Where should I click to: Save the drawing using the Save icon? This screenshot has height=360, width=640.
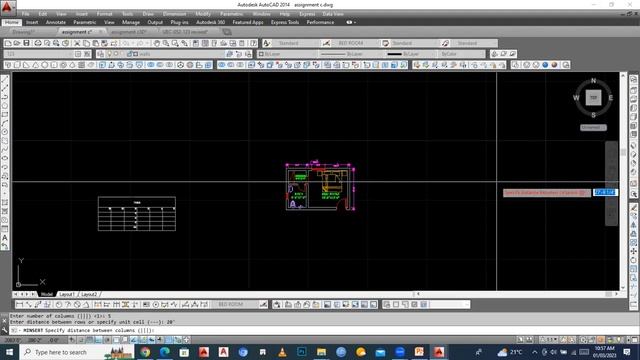[26, 43]
